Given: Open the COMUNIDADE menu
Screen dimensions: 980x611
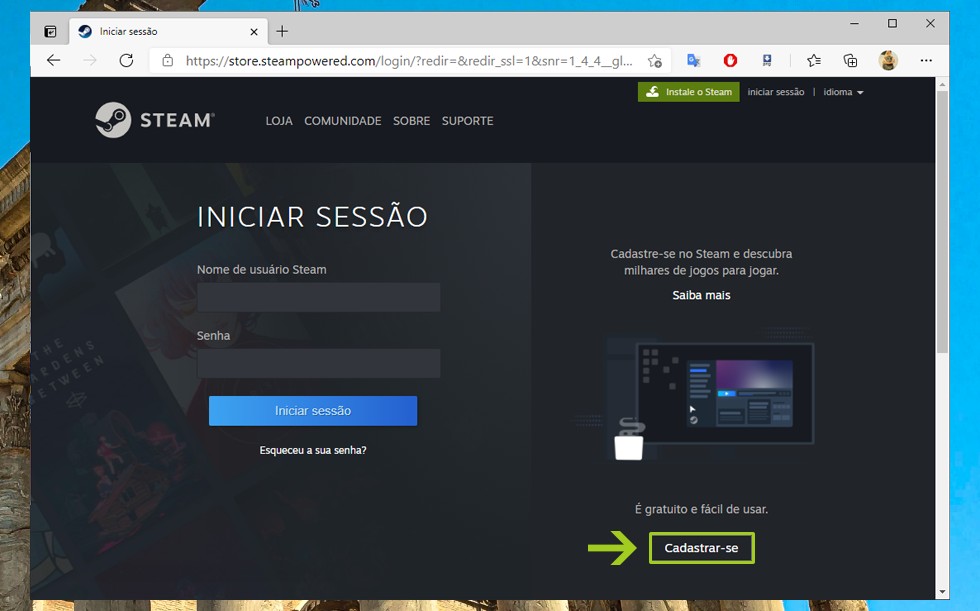Looking at the screenshot, I should click(x=342, y=121).
